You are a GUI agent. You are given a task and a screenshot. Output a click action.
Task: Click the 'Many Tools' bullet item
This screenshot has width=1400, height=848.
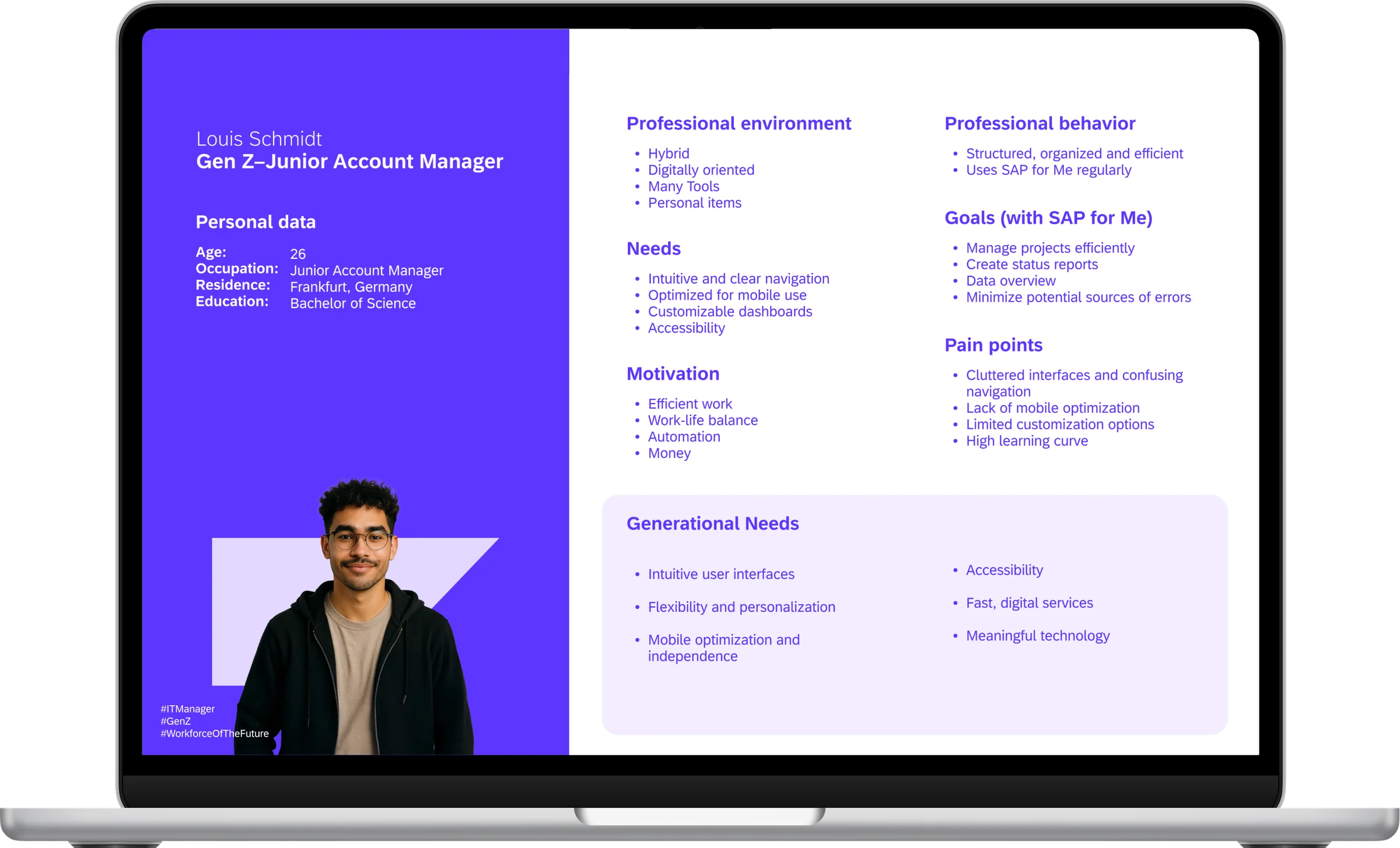[684, 186]
